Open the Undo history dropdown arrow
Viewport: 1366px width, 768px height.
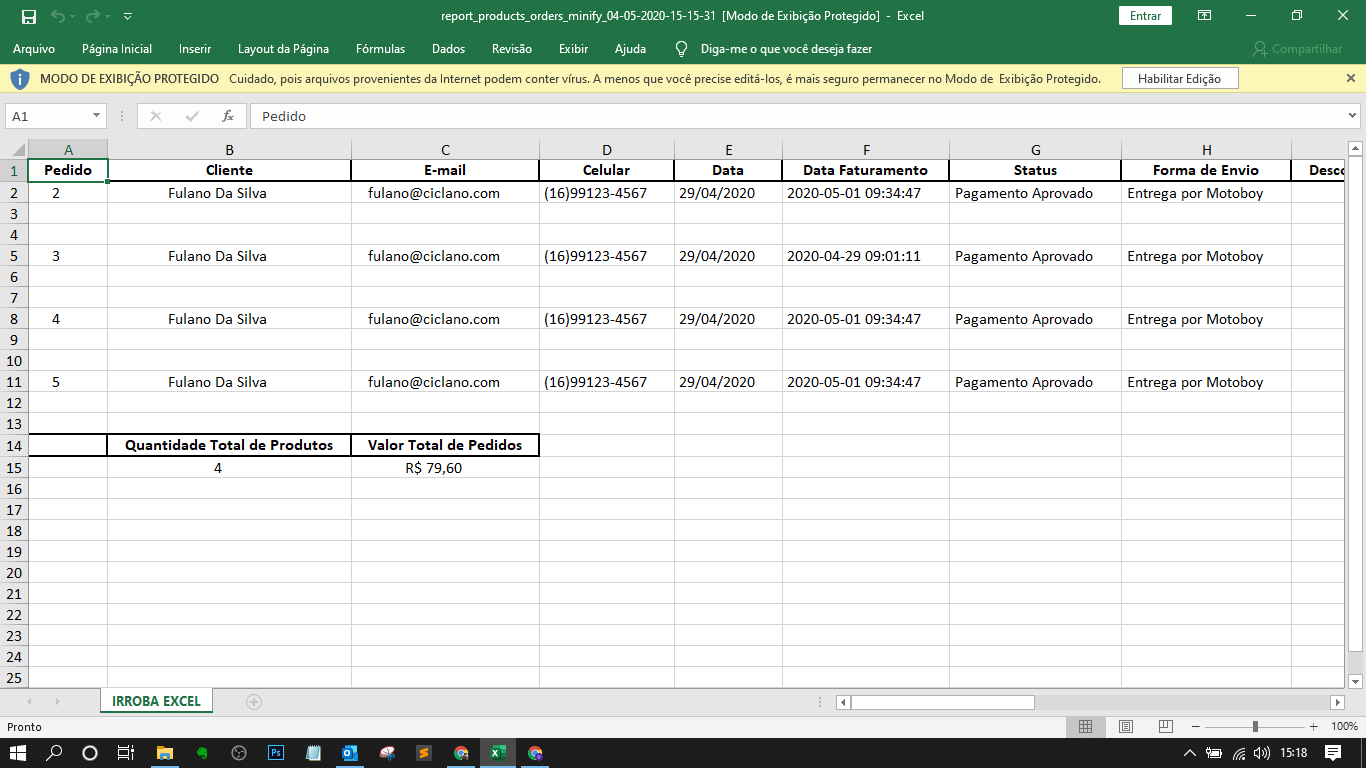pyautogui.click(x=73, y=16)
